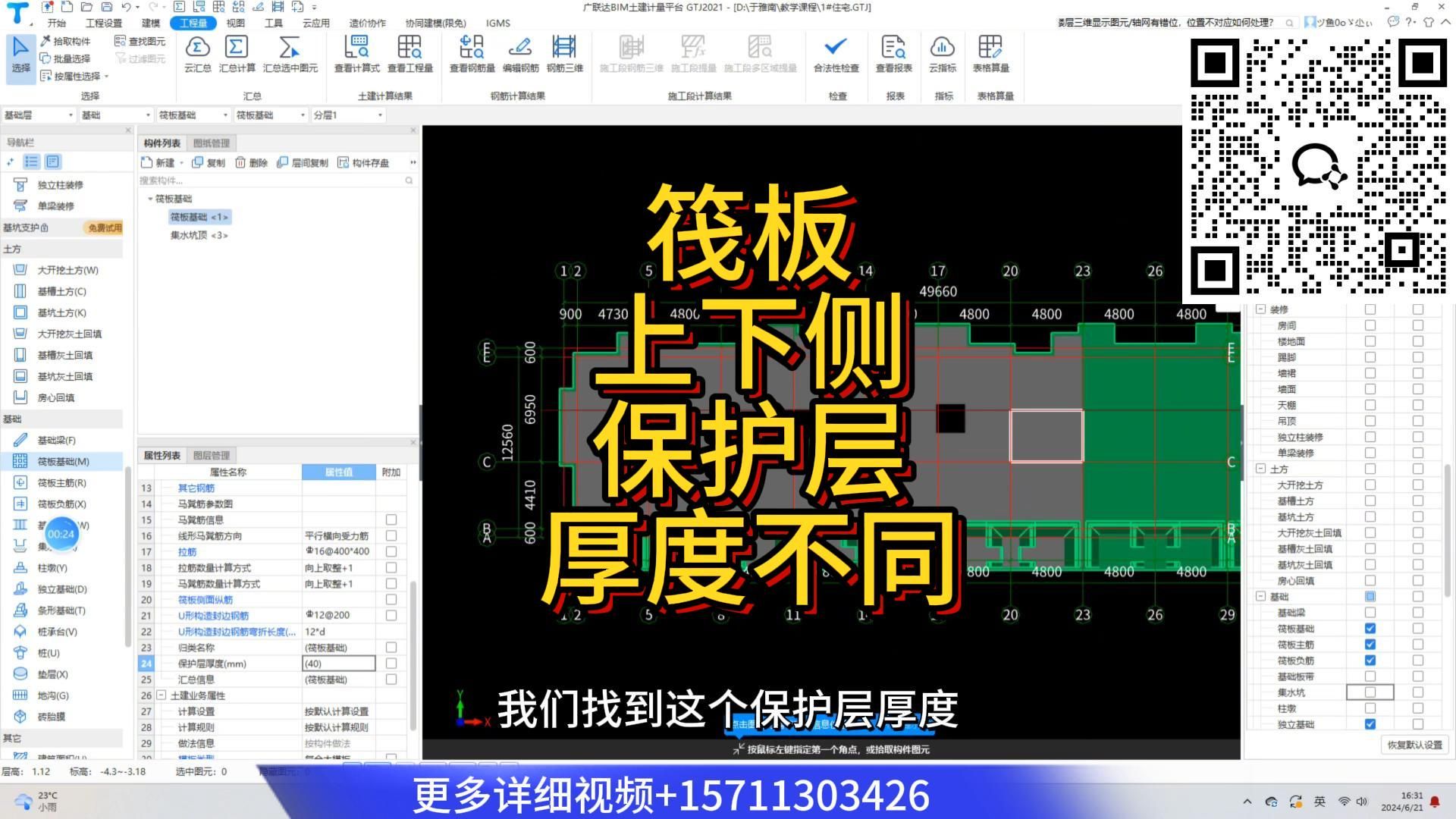Select 筏板主筋(R) in navigation bar

(61, 482)
